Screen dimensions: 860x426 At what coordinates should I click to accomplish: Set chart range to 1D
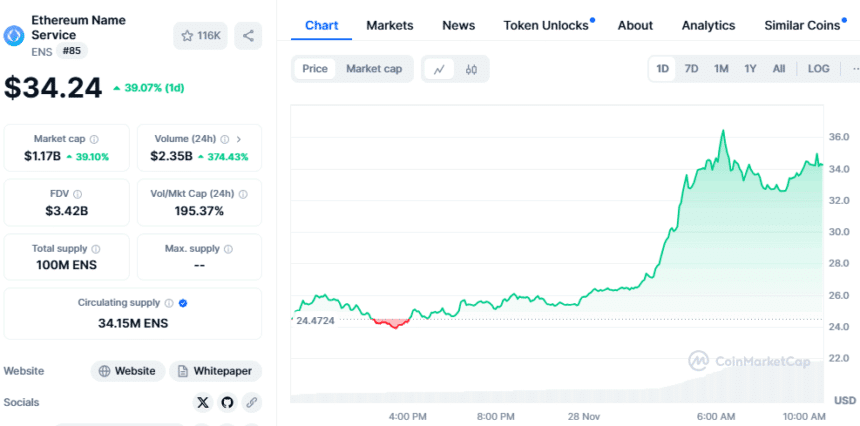[663, 69]
